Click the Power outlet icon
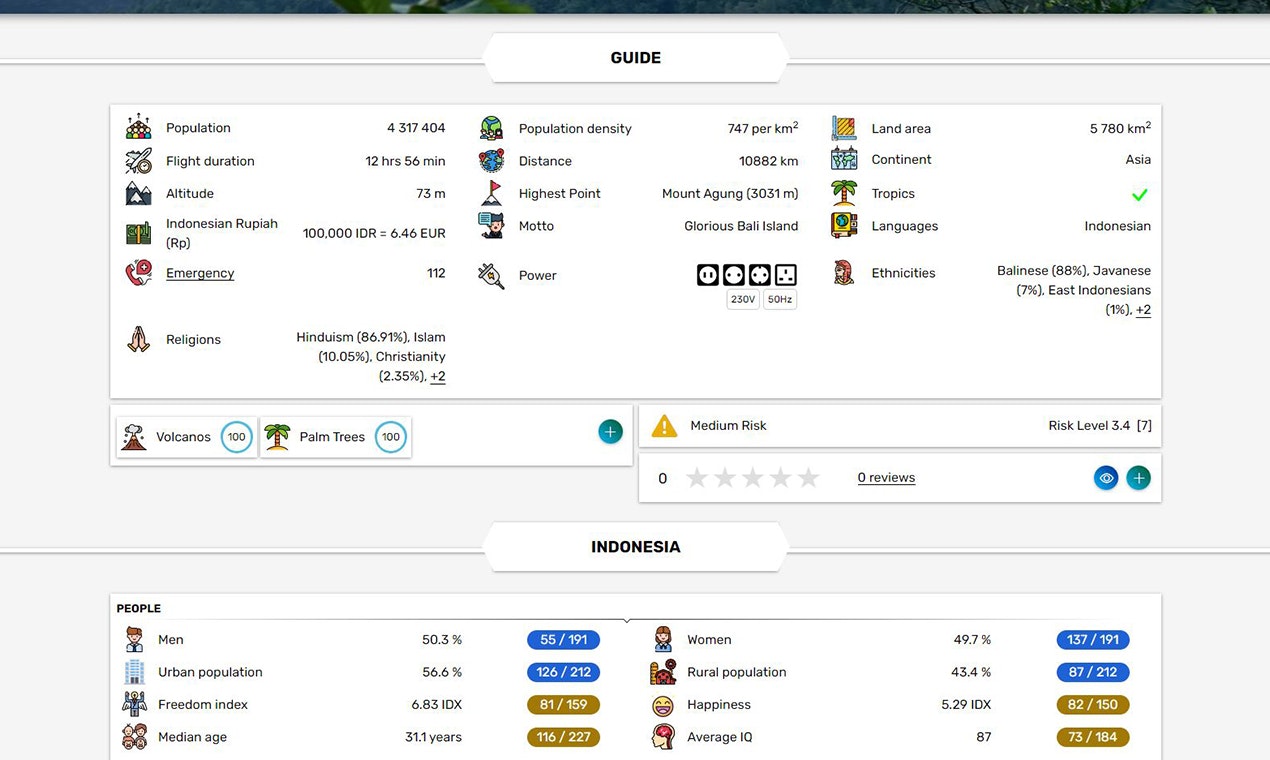Screen dimensions: 1270x760 (x=490, y=275)
